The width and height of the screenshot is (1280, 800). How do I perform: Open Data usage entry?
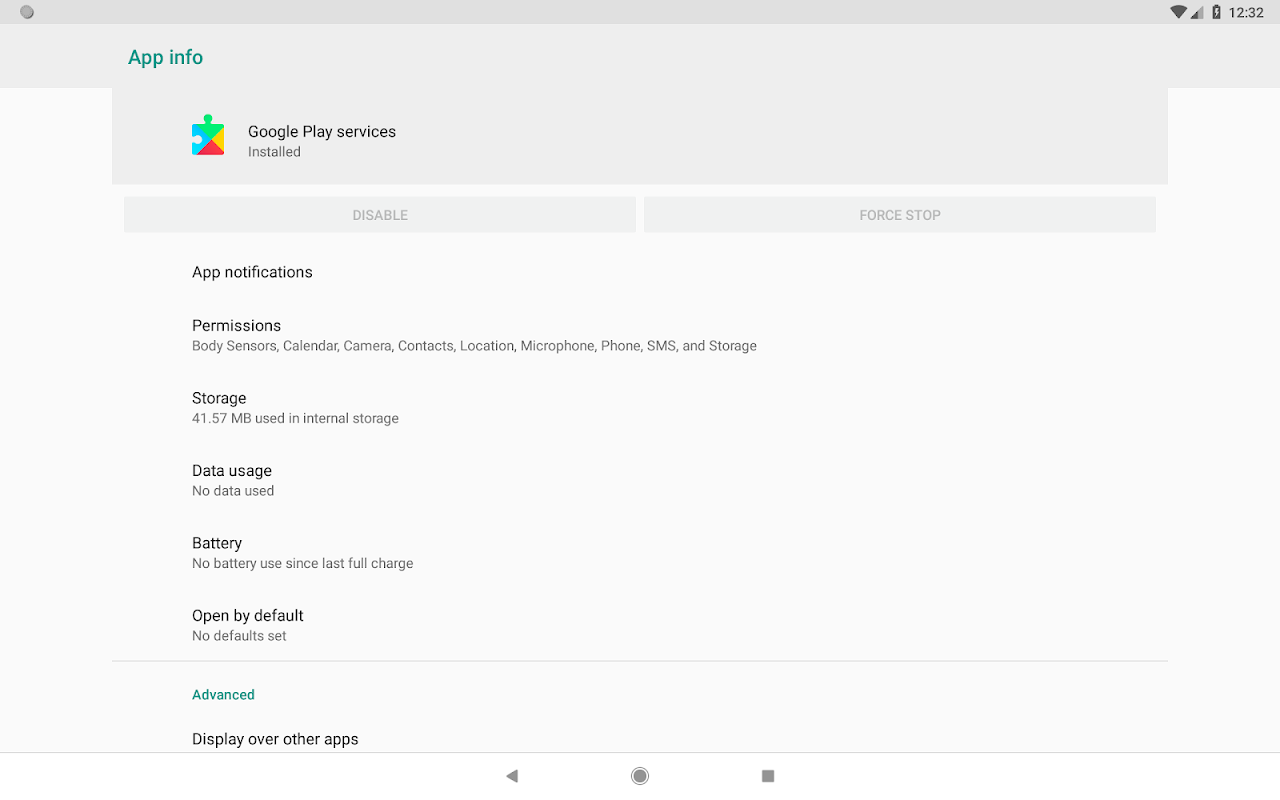coord(640,480)
